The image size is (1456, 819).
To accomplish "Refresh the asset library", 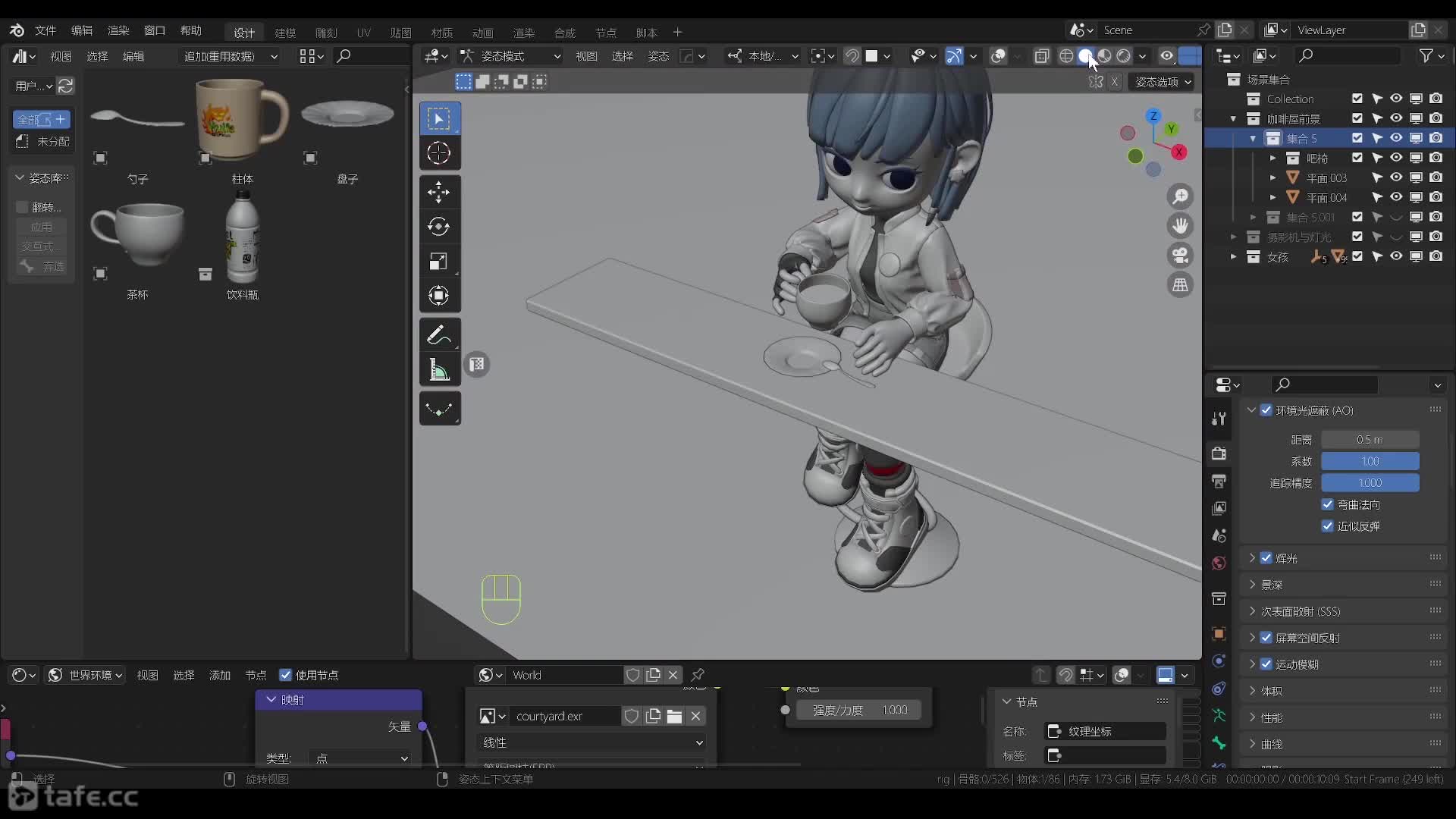I will [x=66, y=86].
